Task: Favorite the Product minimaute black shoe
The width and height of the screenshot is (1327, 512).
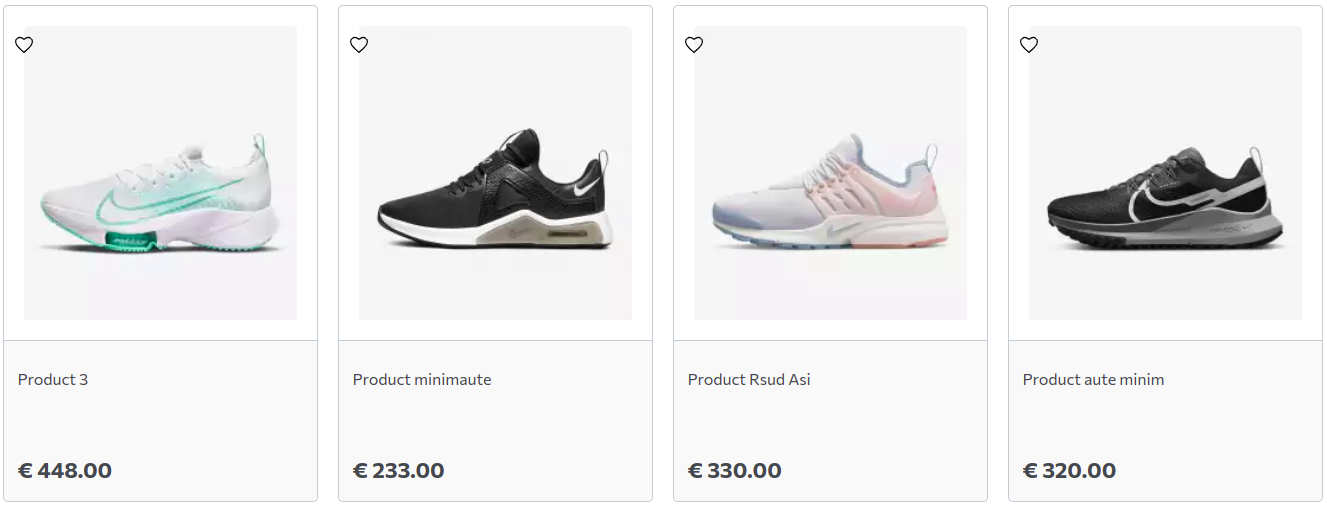Action: click(x=359, y=45)
